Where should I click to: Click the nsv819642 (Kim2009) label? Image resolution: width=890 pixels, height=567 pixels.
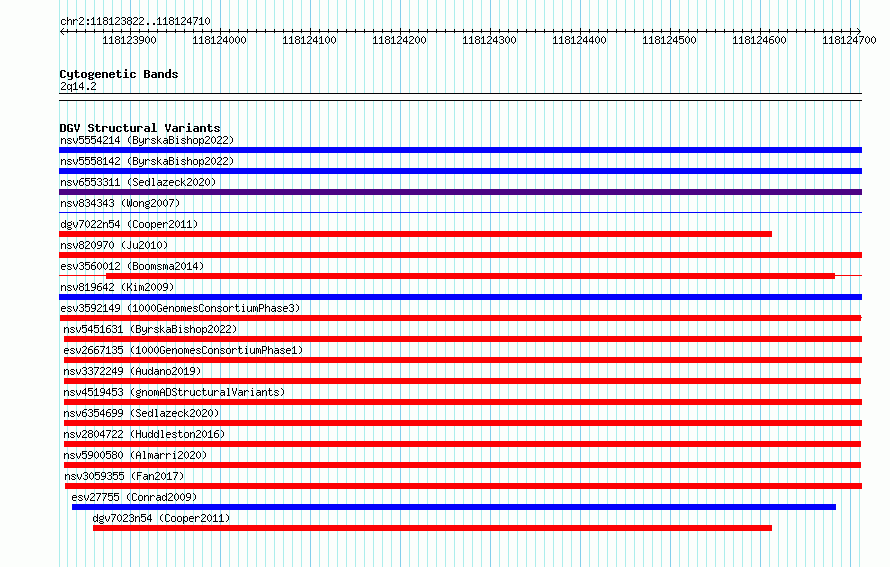pos(117,287)
